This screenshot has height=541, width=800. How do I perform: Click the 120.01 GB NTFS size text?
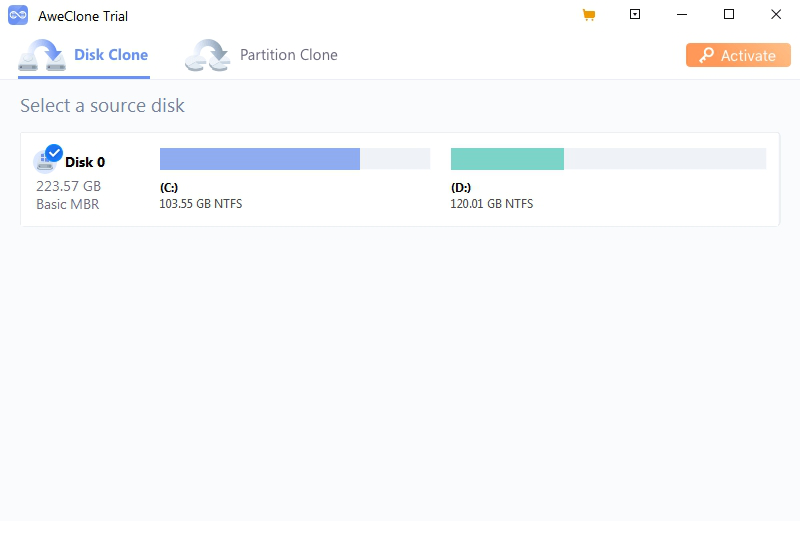tap(492, 204)
